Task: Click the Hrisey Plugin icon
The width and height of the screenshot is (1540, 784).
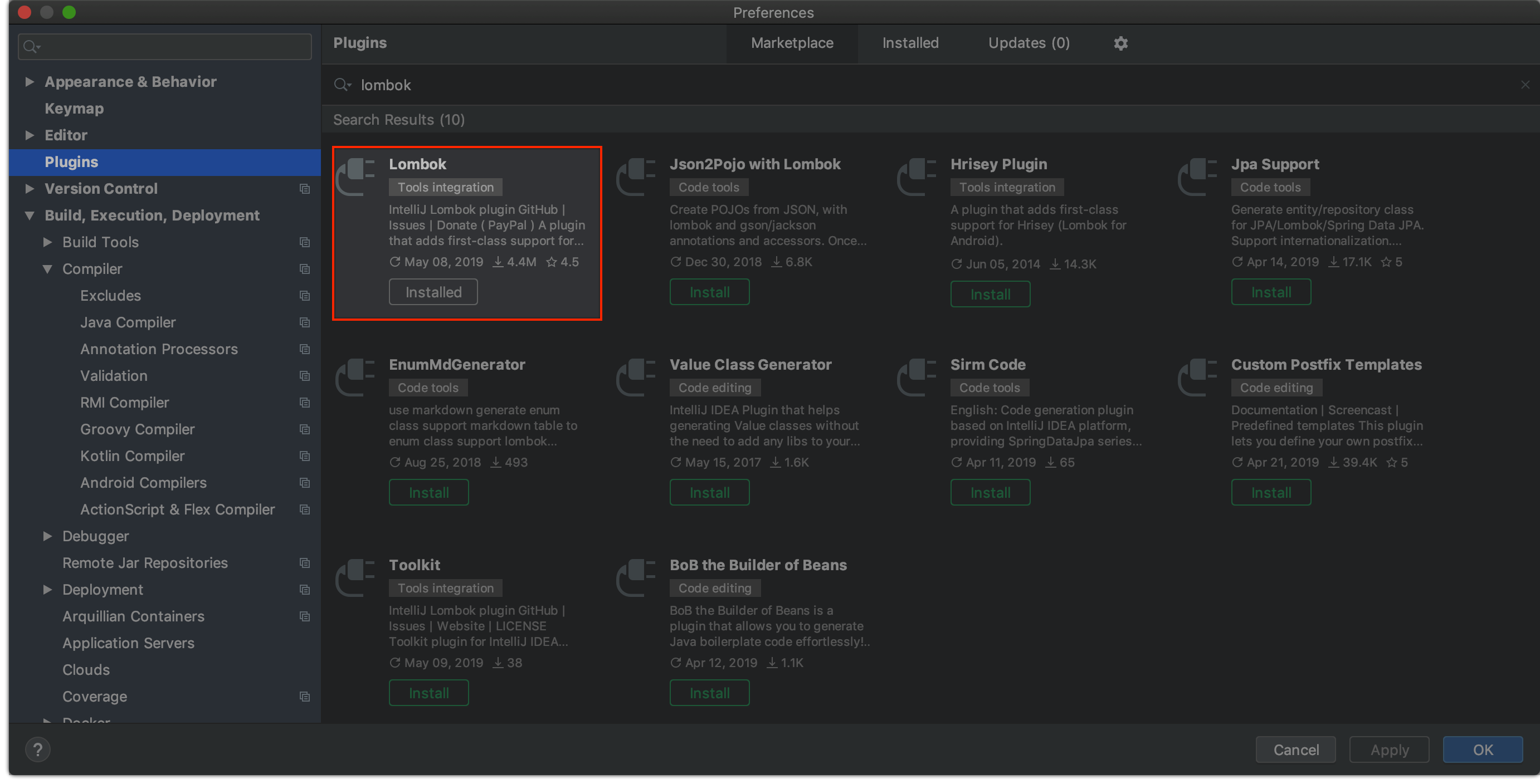Action: (x=917, y=177)
